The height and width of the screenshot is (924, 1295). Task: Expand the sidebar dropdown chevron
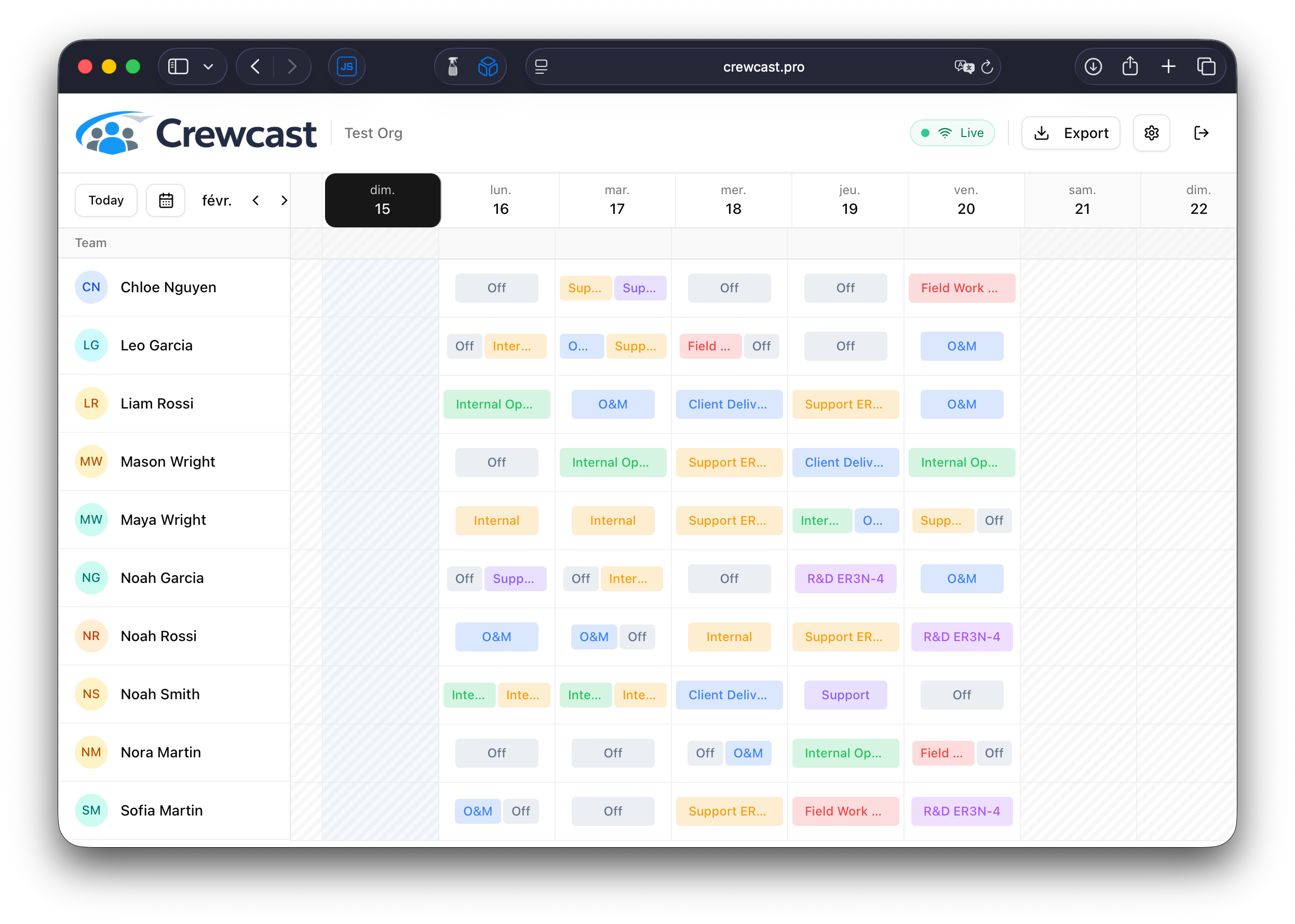coord(208,66)
